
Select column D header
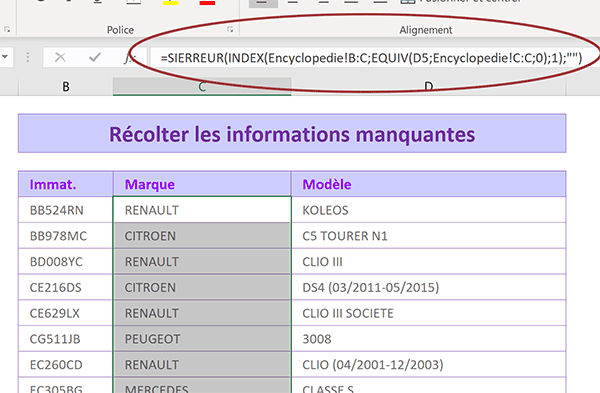click(429, 86)
